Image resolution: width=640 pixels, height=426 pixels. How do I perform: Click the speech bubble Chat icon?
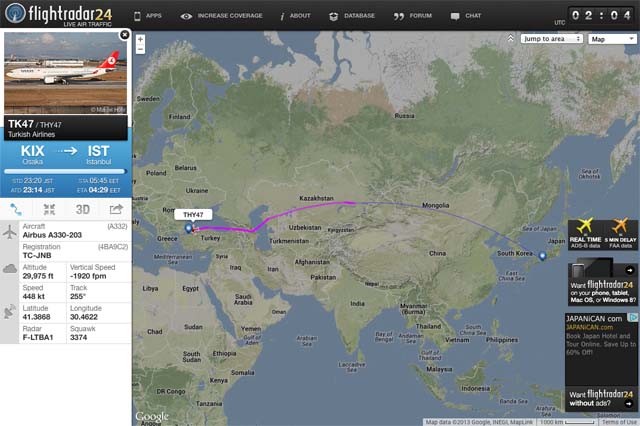[455, 16]
